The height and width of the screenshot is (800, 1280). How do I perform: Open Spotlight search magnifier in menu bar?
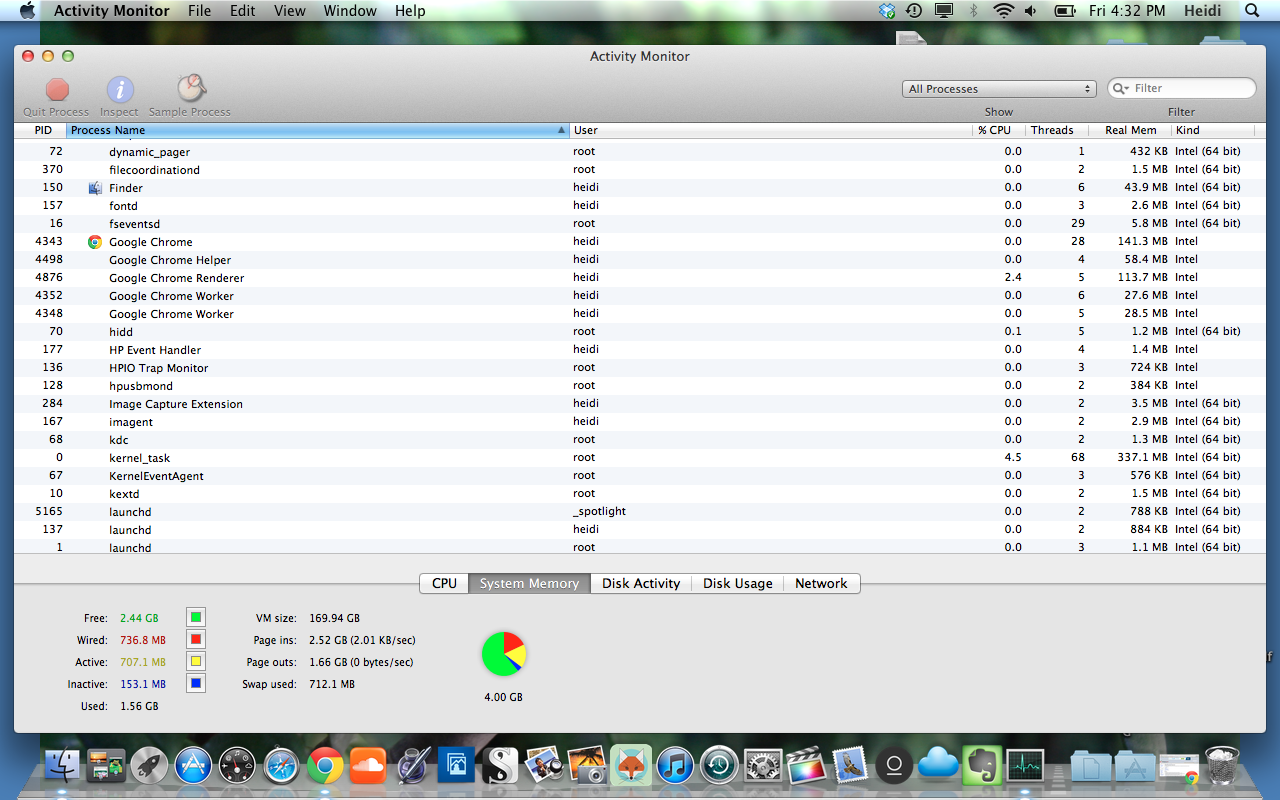(x=1252, y=11)
